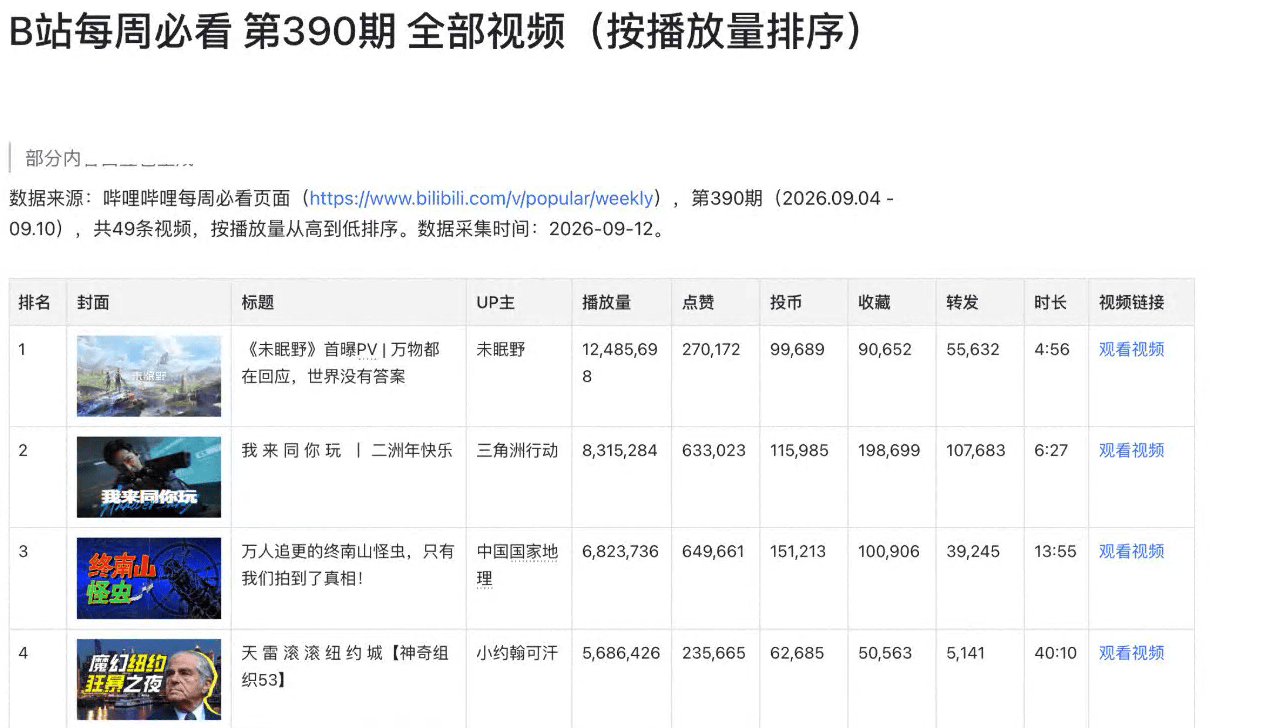
Task: Click title 天雷滚滚纽约城【神奇组织53】
Action: (x=346, y=666)
